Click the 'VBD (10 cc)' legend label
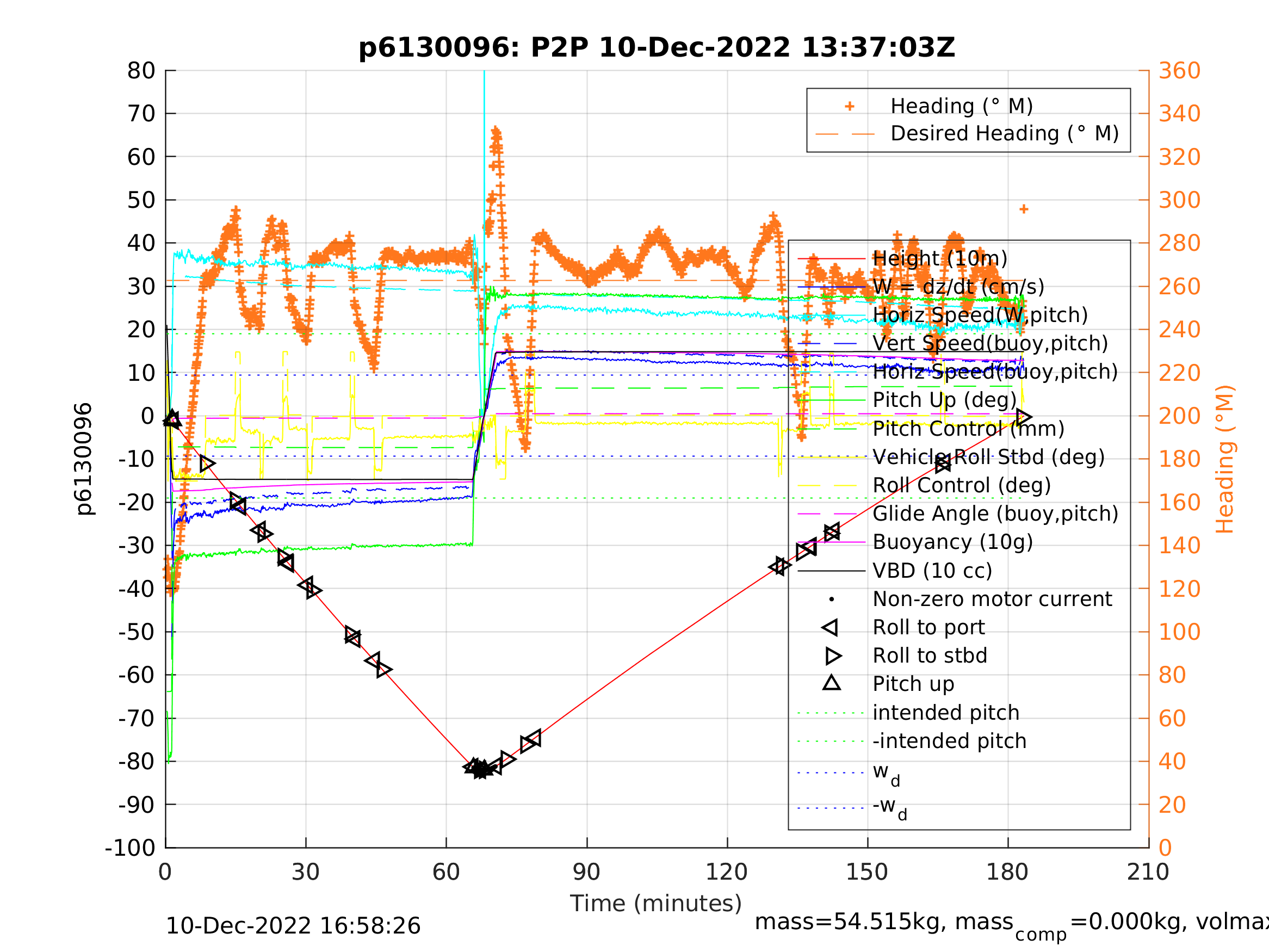Image resolution: width=1269 pixels, height=952 pixels. (x=932, y=571)
